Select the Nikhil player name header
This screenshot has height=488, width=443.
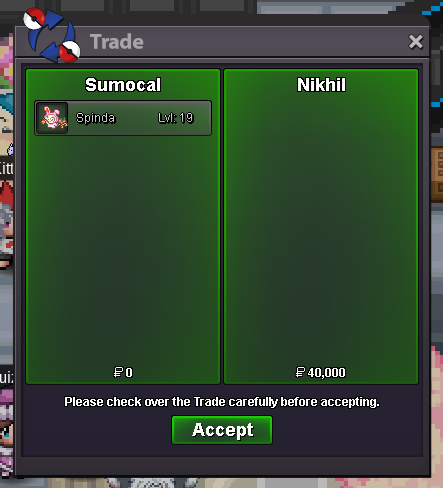(321, 85)
